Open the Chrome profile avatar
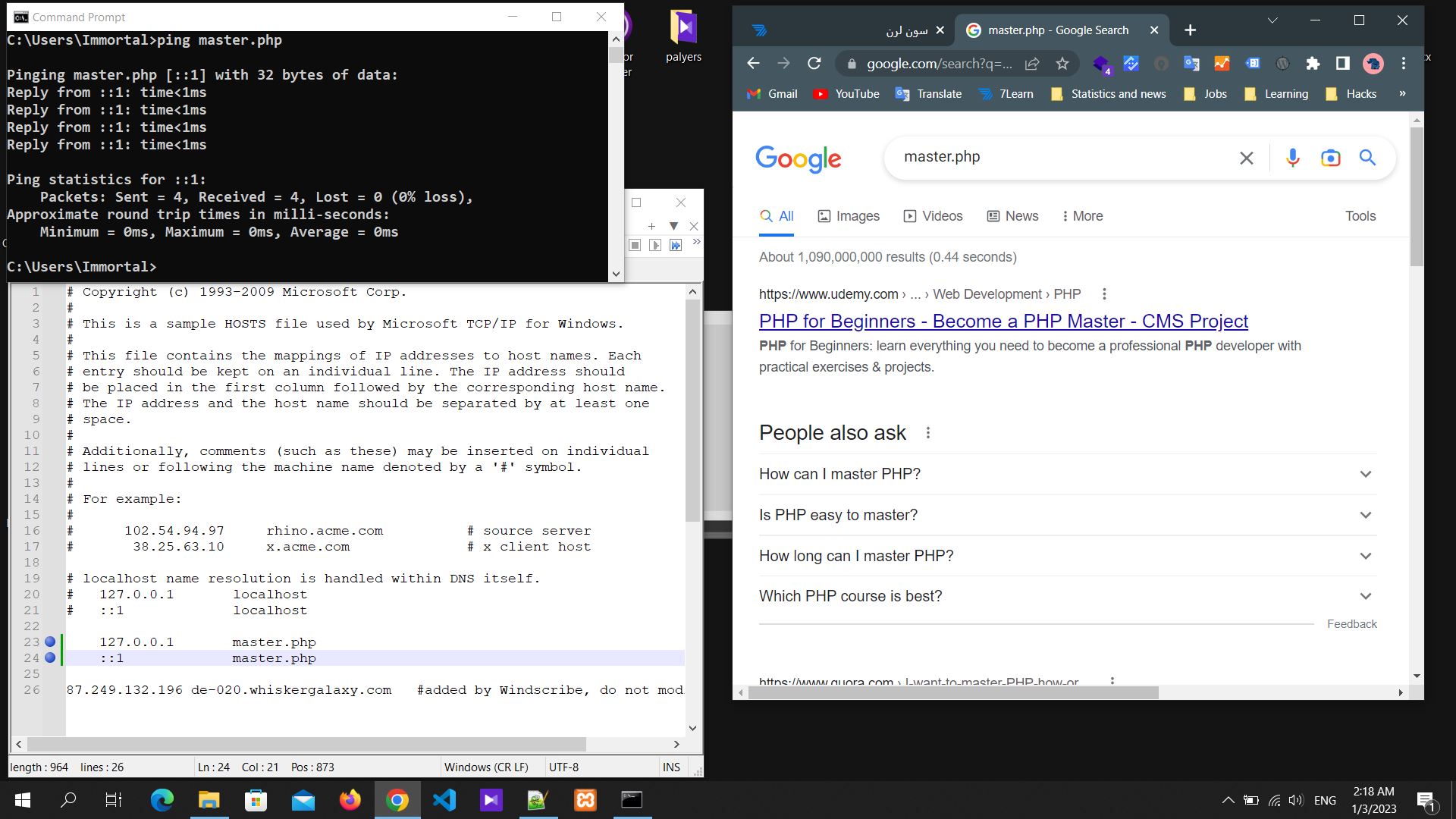 [1373, 64]
